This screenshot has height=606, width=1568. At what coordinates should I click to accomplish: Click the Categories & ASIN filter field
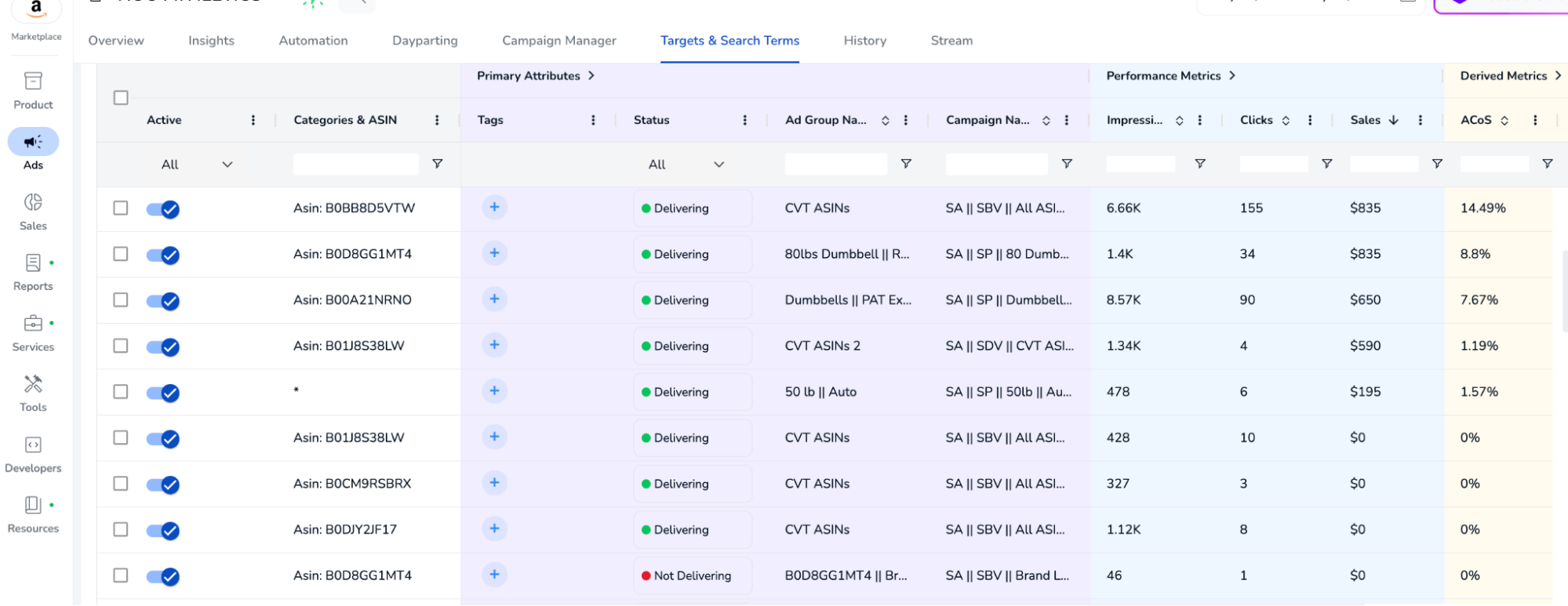(356, 164)
